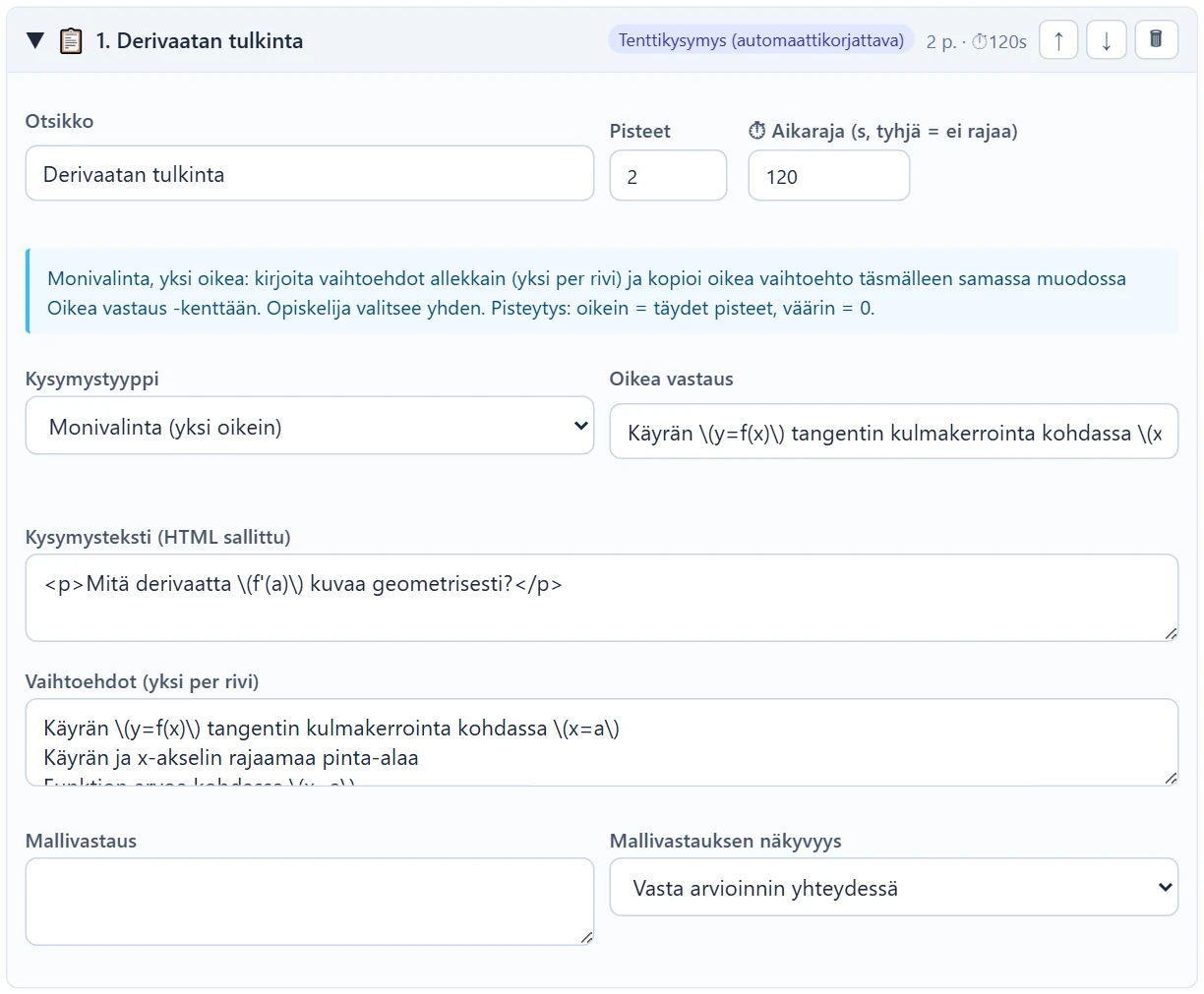Click the Aikaraja label with stopwatch icon
1204x994 pixels.
point(882,131)
